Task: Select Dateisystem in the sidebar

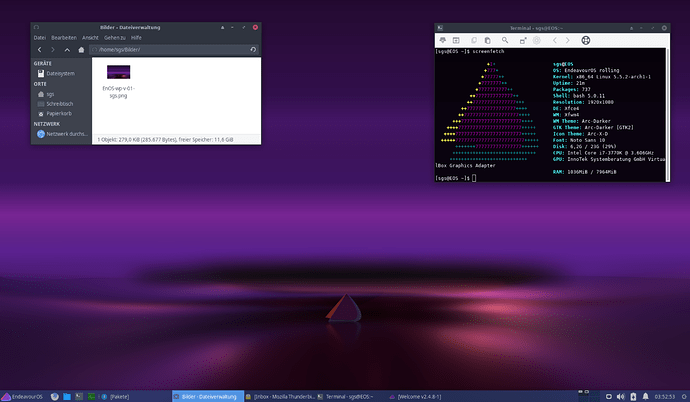Action: (59, 73)
